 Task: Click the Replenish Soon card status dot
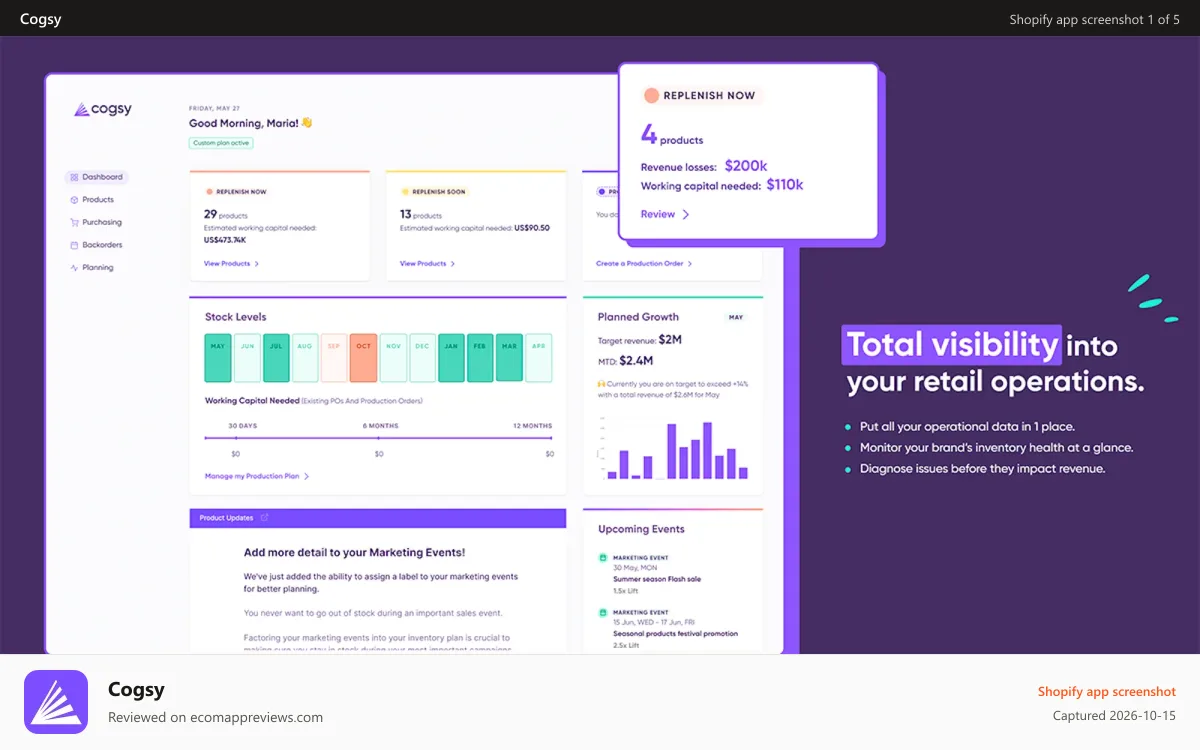pos(405,192)
